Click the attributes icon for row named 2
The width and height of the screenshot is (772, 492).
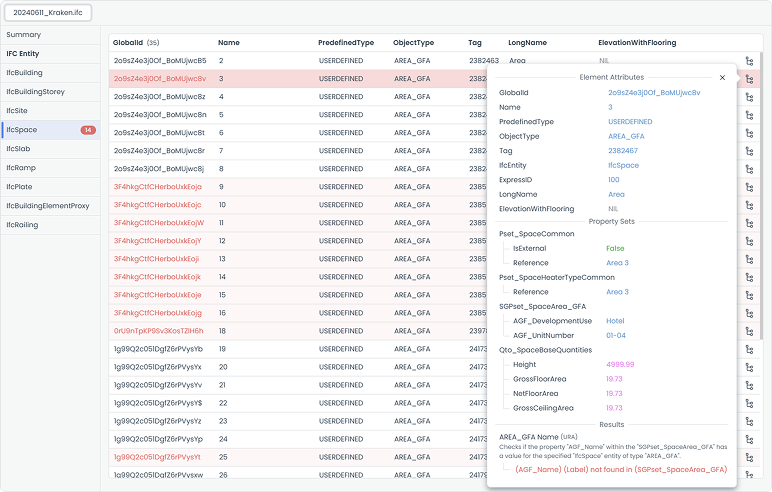(749, 60)
